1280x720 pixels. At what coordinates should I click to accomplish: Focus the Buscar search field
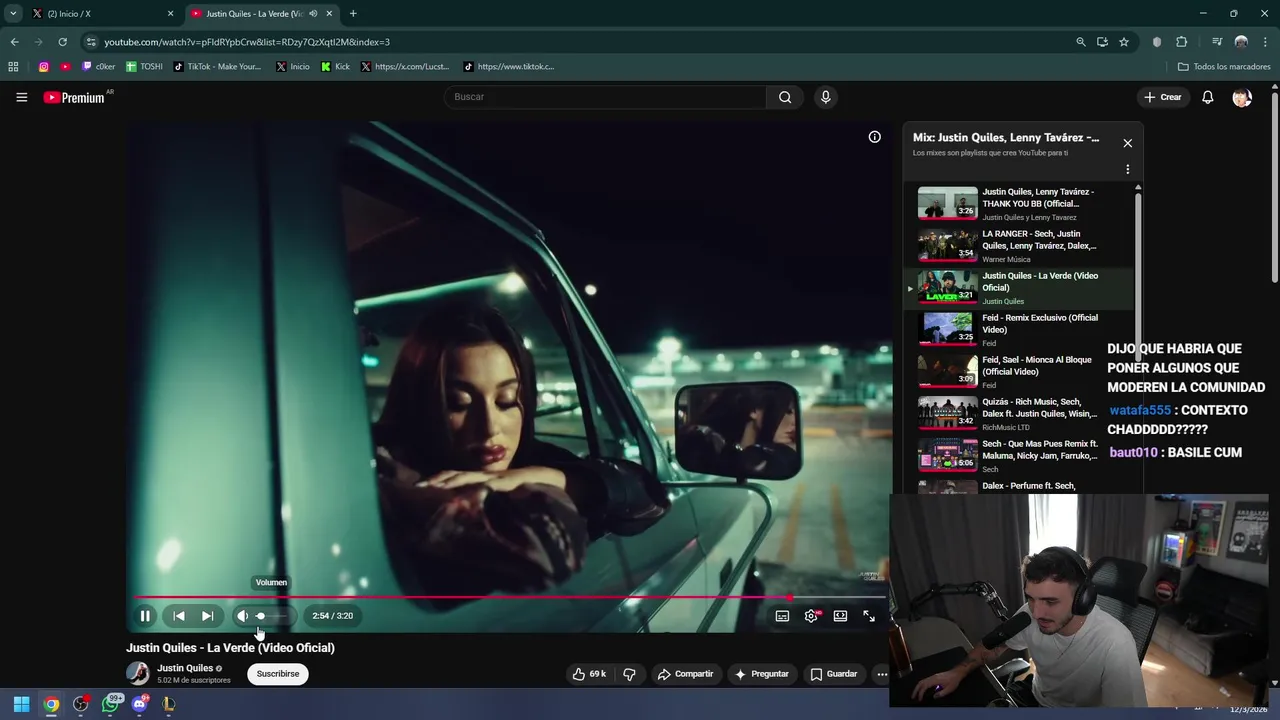click(605, 97)
